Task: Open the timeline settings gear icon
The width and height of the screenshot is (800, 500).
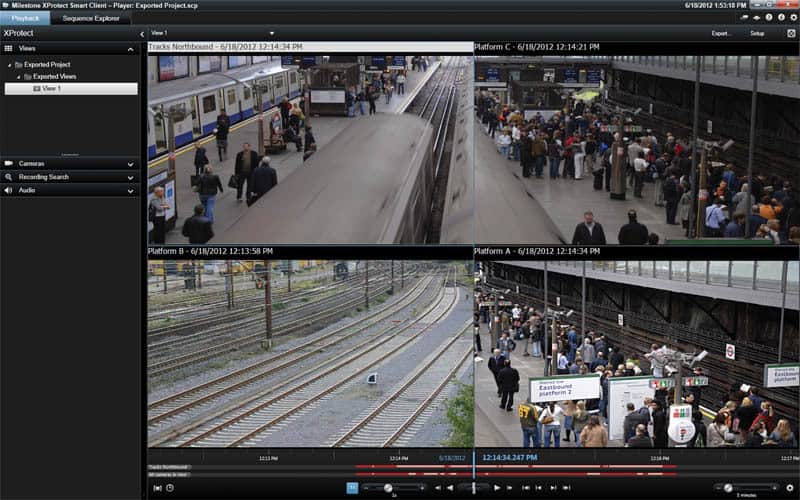Action: click(x=789, y=487)
